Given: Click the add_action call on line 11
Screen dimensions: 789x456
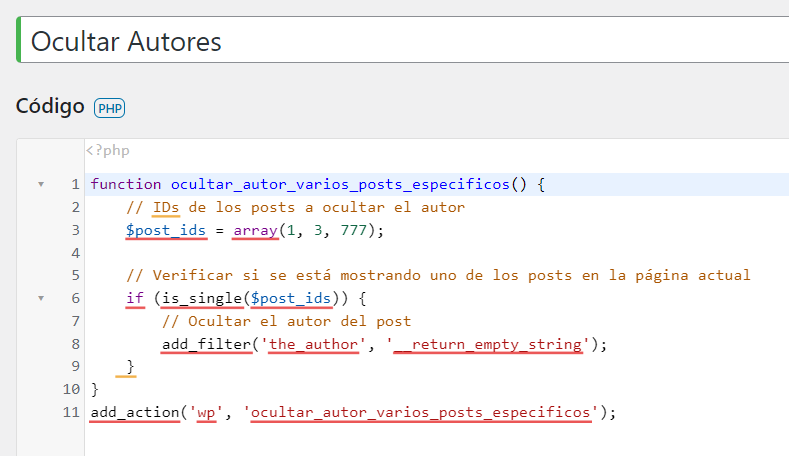Looking at the screenshot, I should [x=135, y=412].
